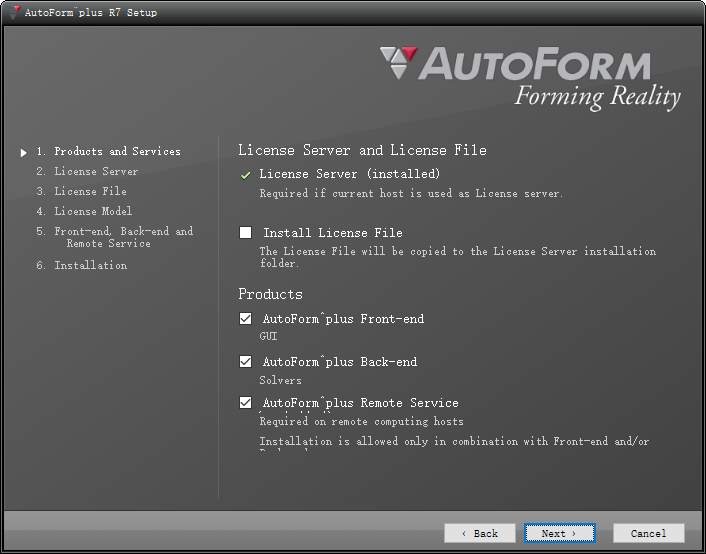706x554 pixels.
Task: Select step 1 Products and Services
Action: (109, 151)
